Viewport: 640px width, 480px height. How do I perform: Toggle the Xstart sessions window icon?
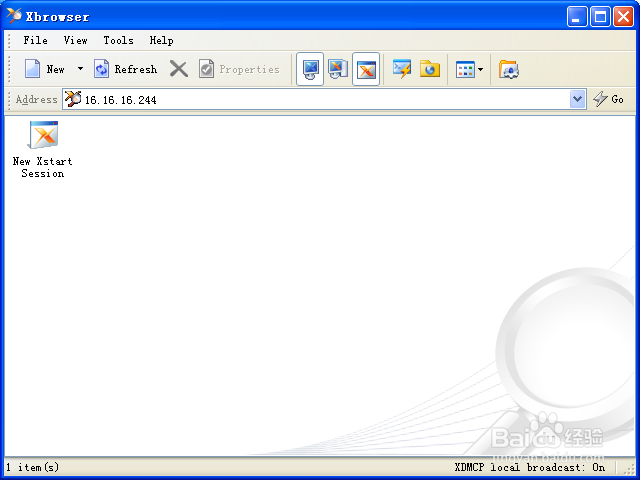pos(366,69)
